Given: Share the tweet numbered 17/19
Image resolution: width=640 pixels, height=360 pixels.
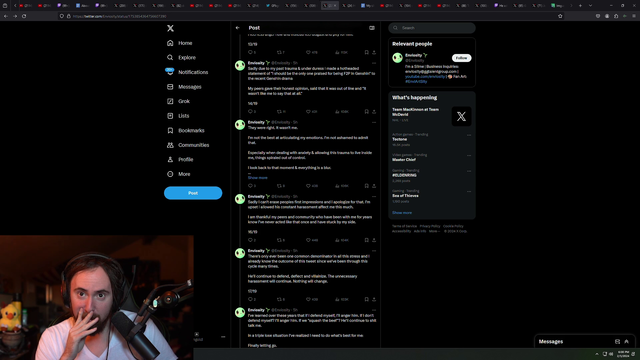Looking at the screenshot, I should pos(374,299).
